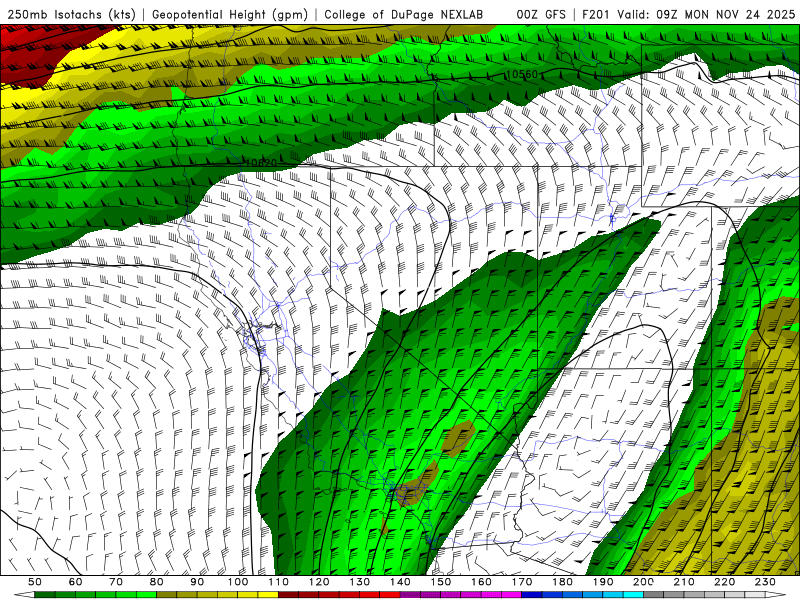Image resolution: width=800 pixels, height=600 pixels.
Task: Click the 'Geopotential Height (gpm)' title text
Action: (230, 14)
